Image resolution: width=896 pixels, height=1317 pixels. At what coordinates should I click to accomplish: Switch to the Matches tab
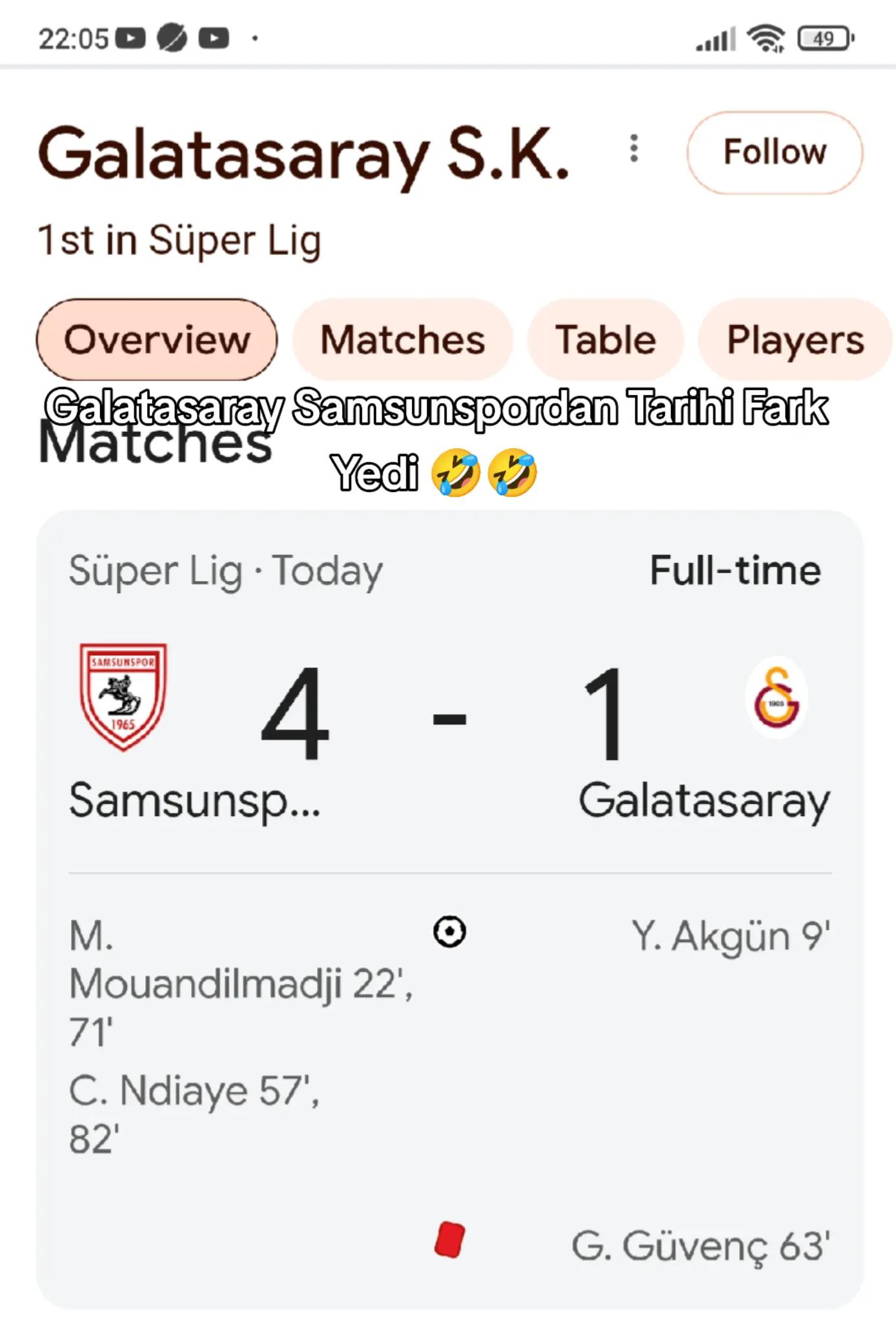(x=403, y=340)
